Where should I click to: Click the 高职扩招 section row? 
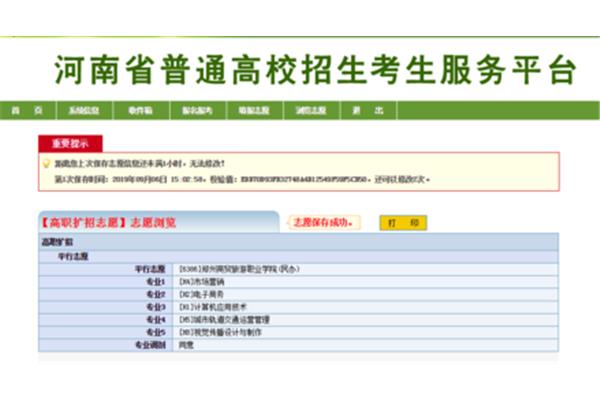tap(298, 242)
